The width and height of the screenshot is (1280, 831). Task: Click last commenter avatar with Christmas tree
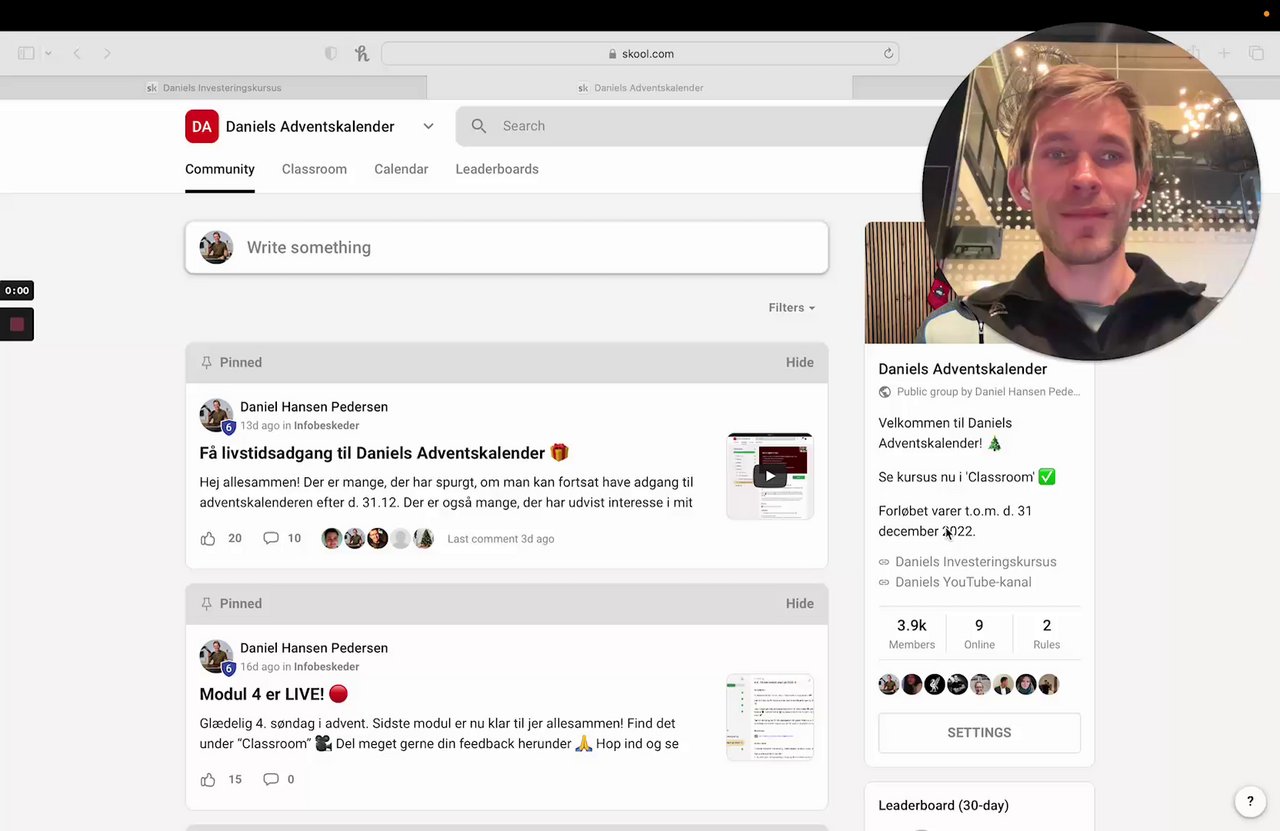[x=424, y=538]
